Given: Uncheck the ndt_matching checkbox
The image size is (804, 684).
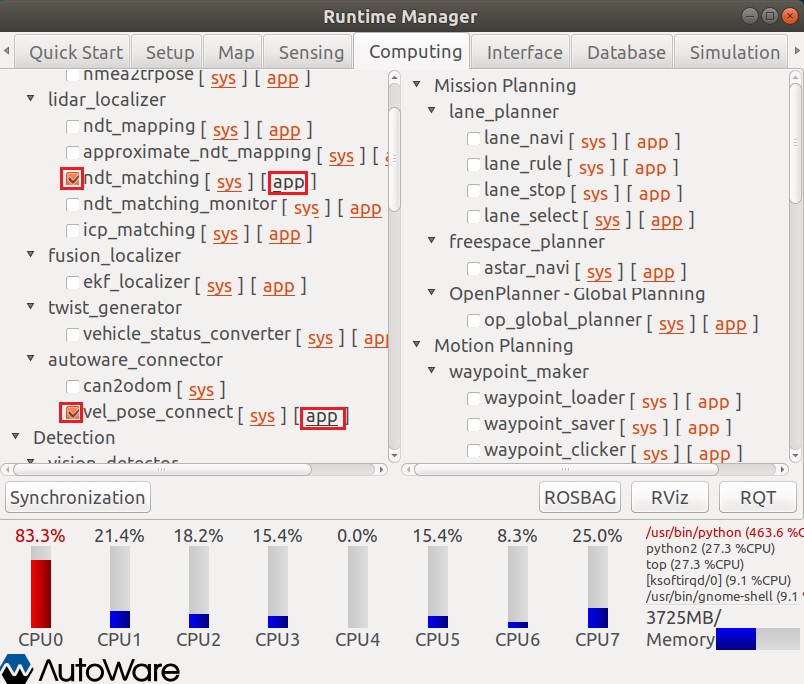Looking at the screenshot, I should click(x=72, y=178).
